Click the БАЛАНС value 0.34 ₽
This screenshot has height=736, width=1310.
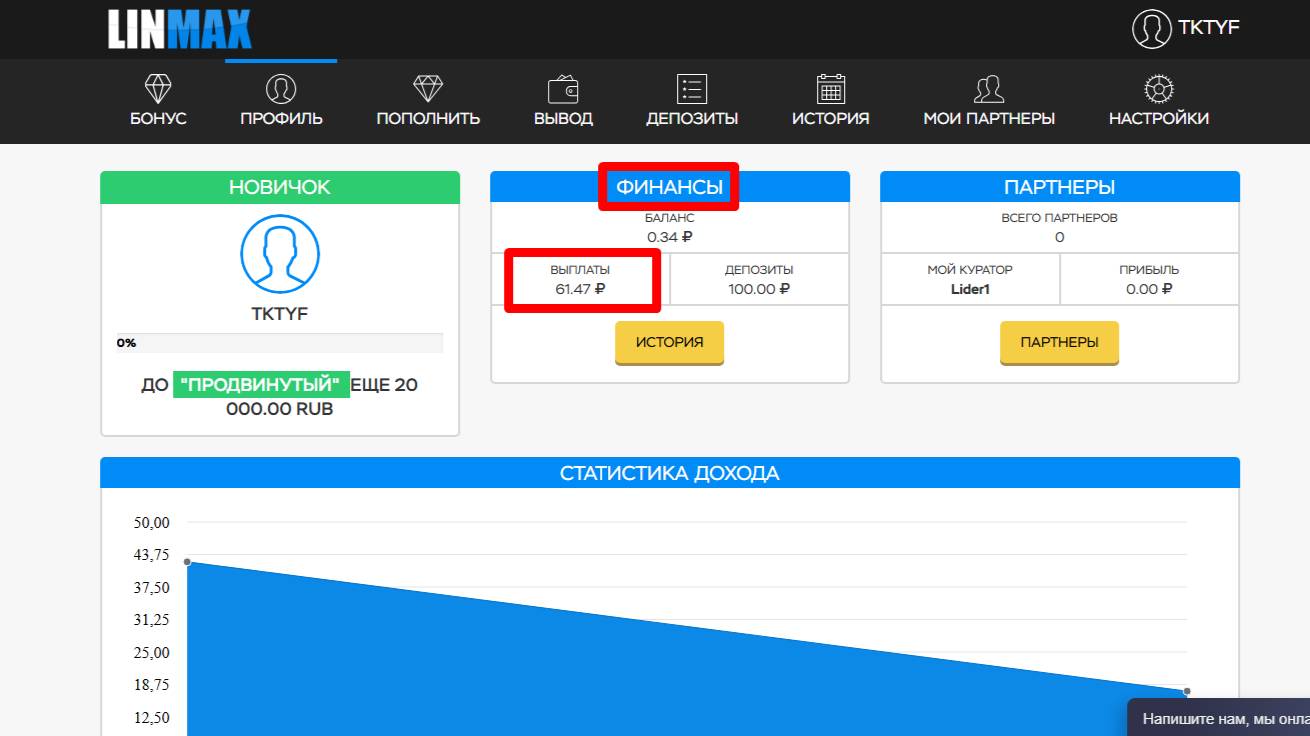pyautogui.click(x=669, y=238)
